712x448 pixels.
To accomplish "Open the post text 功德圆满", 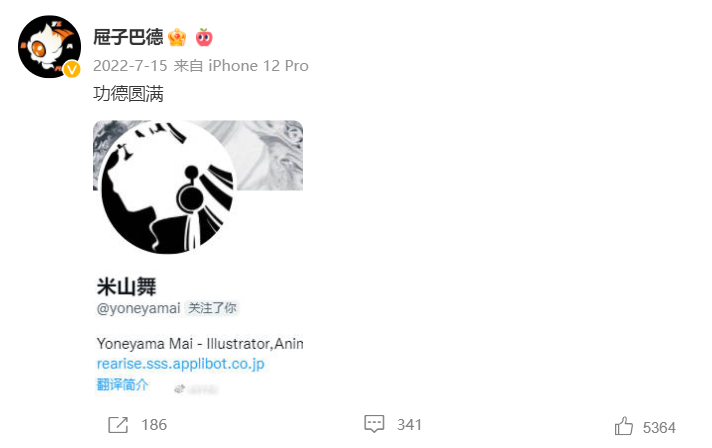I will tap(129, 94).
